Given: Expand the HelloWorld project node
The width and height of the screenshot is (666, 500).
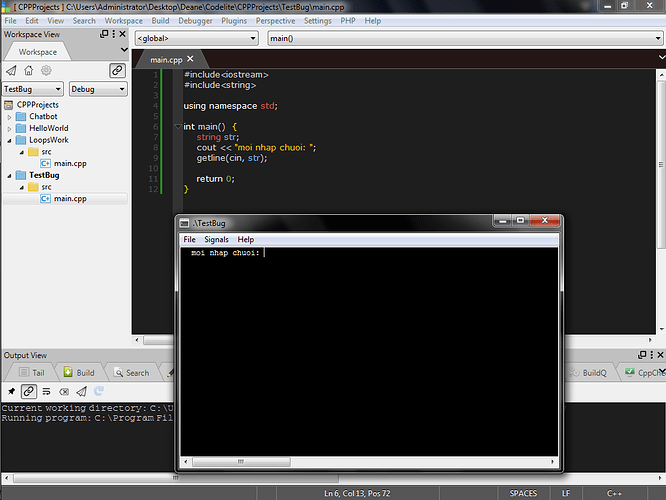Looking at the screenshot, I should coord(9,128).
